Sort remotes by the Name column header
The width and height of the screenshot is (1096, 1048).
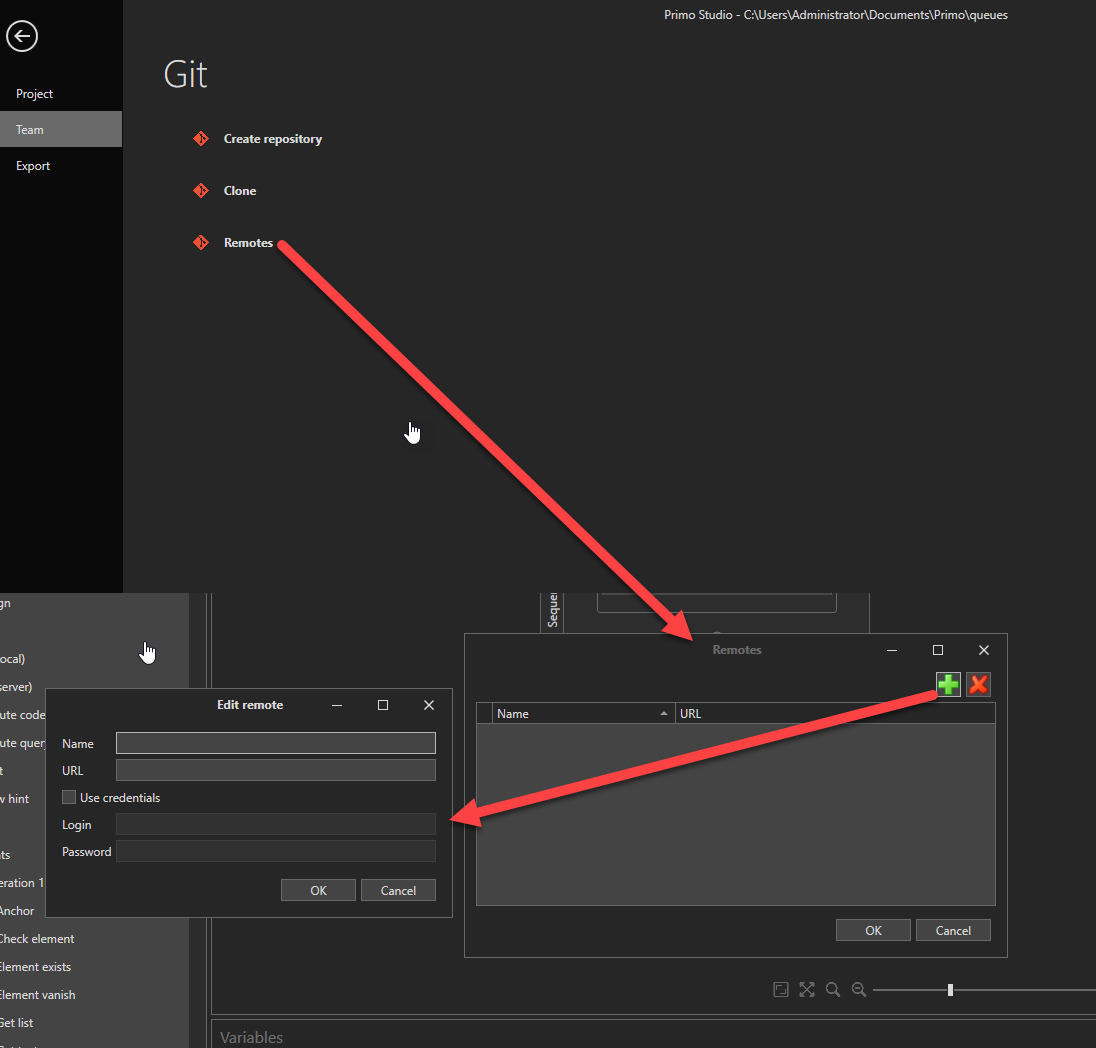pyautogui.click(x=583, y=714)
